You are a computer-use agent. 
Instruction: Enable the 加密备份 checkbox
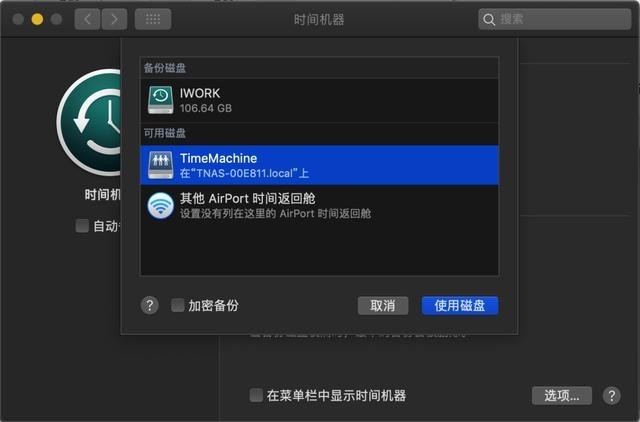(x=178, y=305)
